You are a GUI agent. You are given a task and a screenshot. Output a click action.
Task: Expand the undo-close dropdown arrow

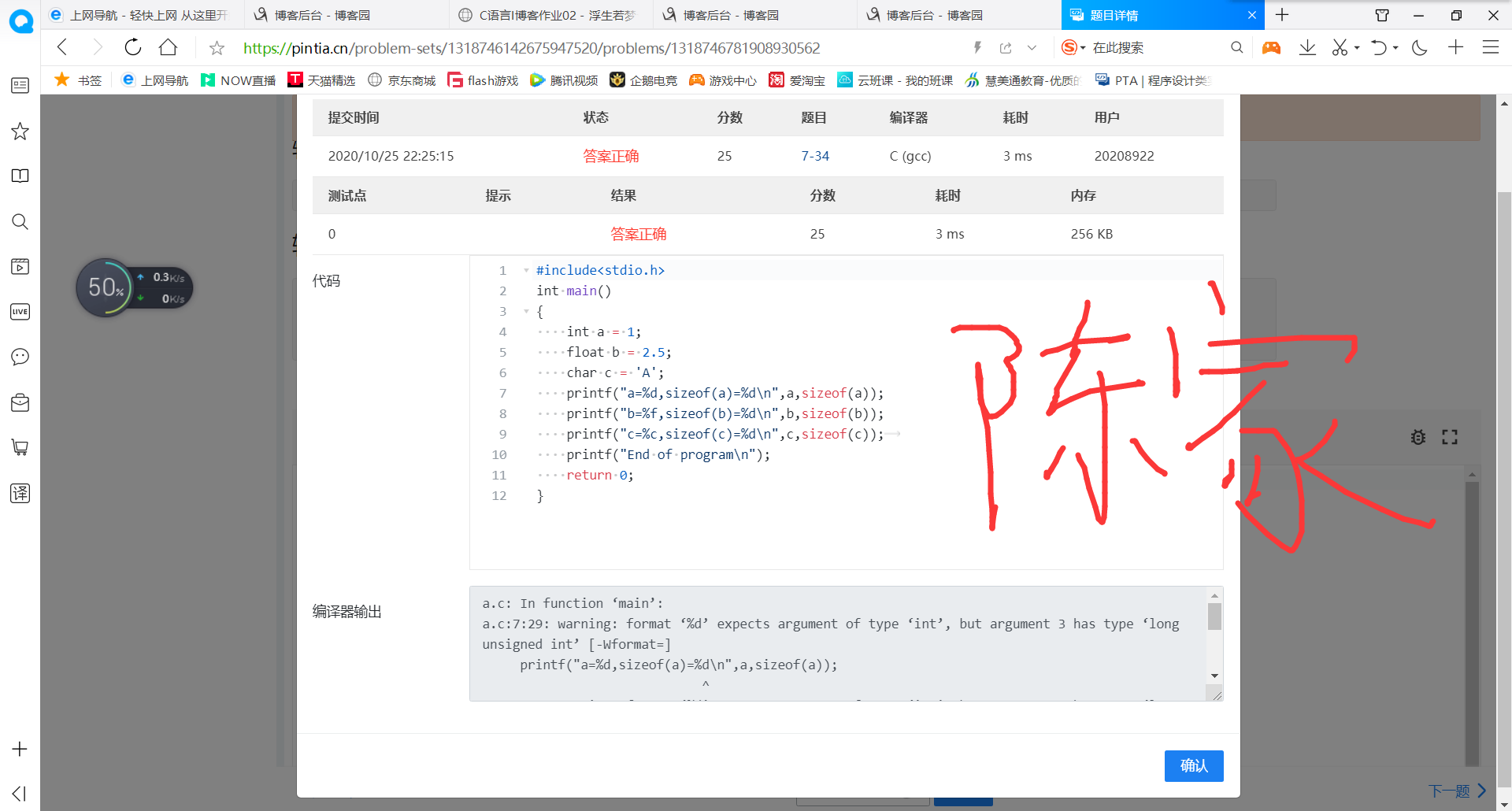click(1395, 48)
